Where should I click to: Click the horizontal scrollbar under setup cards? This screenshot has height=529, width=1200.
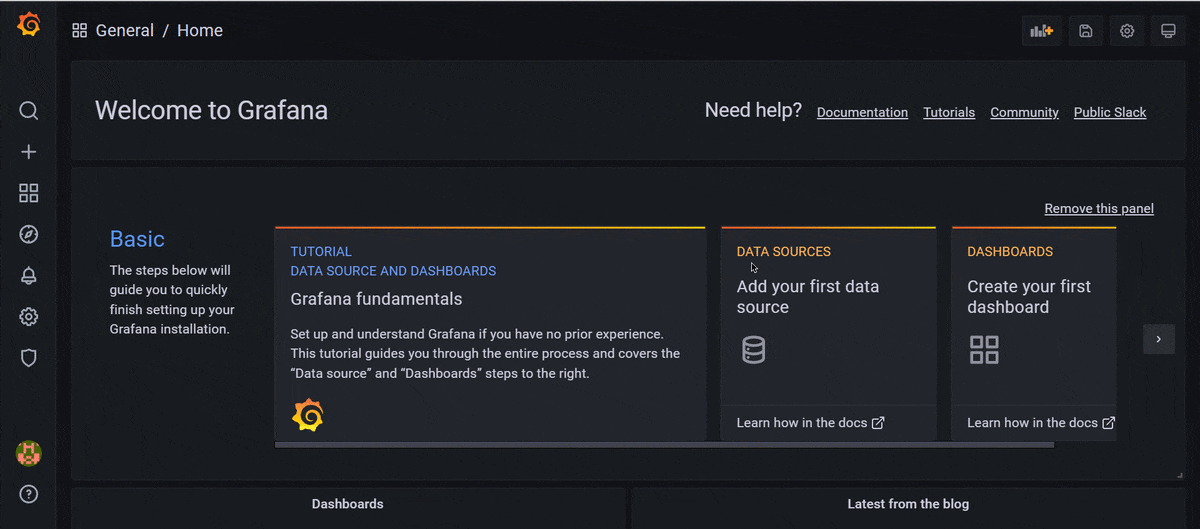click(x=664, y=444)
